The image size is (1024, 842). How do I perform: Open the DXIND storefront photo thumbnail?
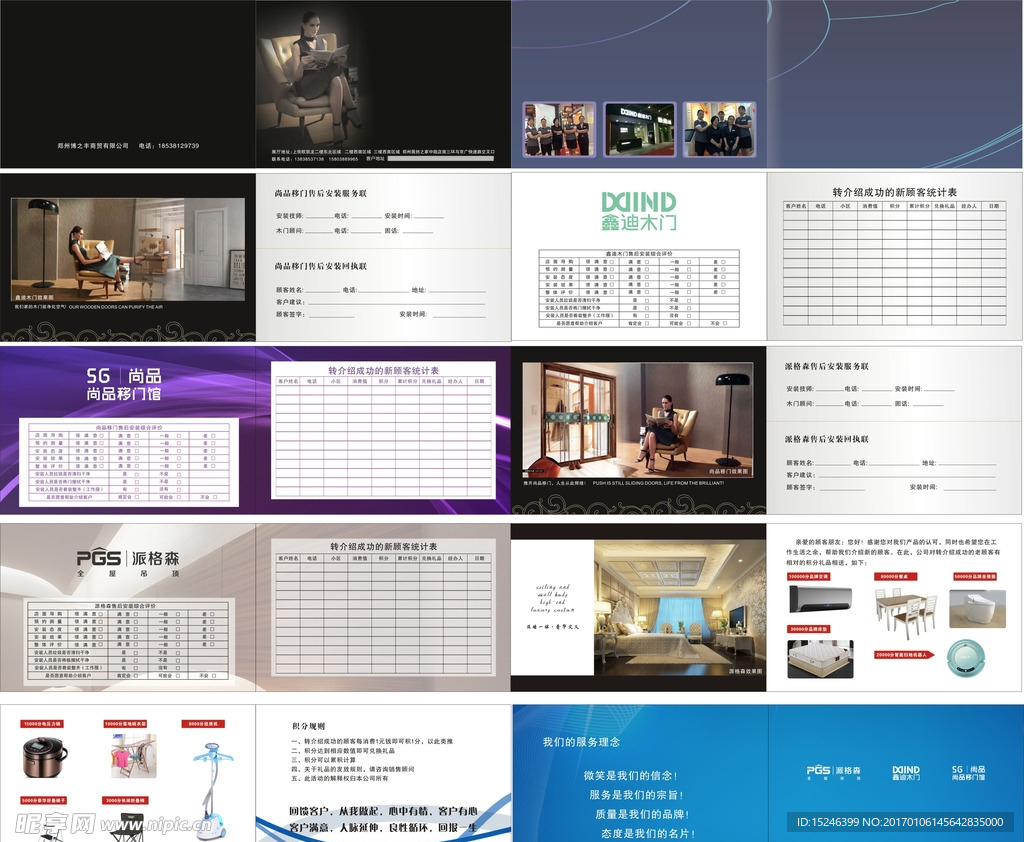pyautogui.click(x=639, y=129)
